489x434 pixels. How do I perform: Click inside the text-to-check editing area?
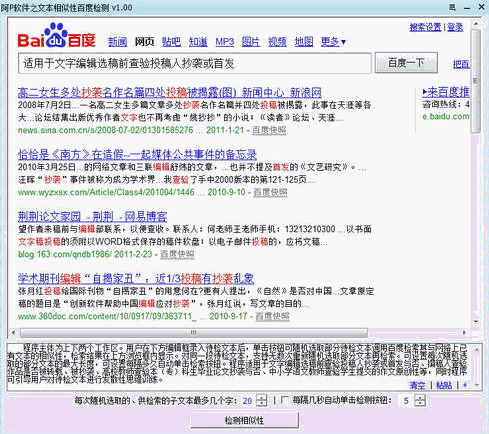(x=238, y=367)
